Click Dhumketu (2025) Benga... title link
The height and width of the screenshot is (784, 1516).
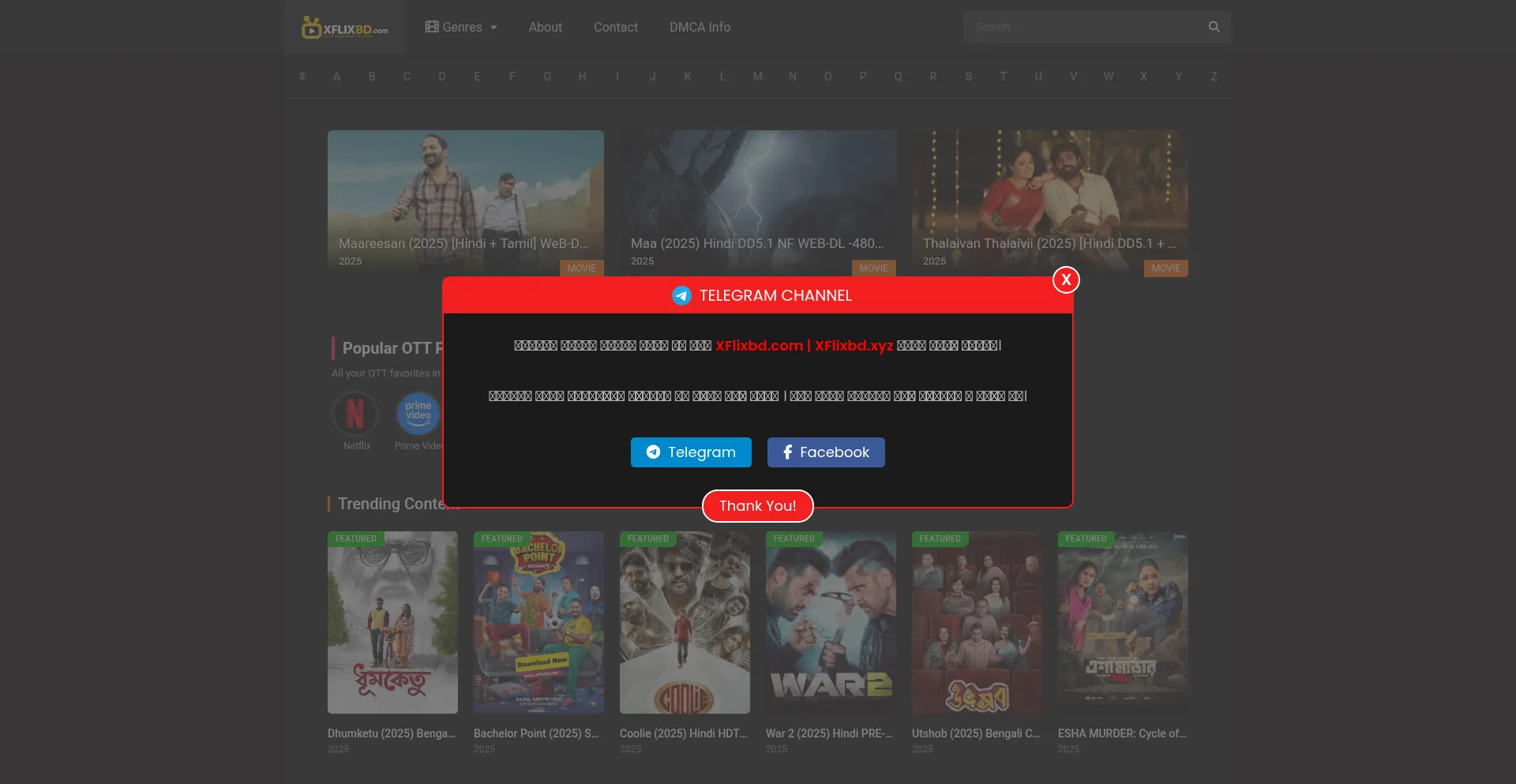coord(392,733)
